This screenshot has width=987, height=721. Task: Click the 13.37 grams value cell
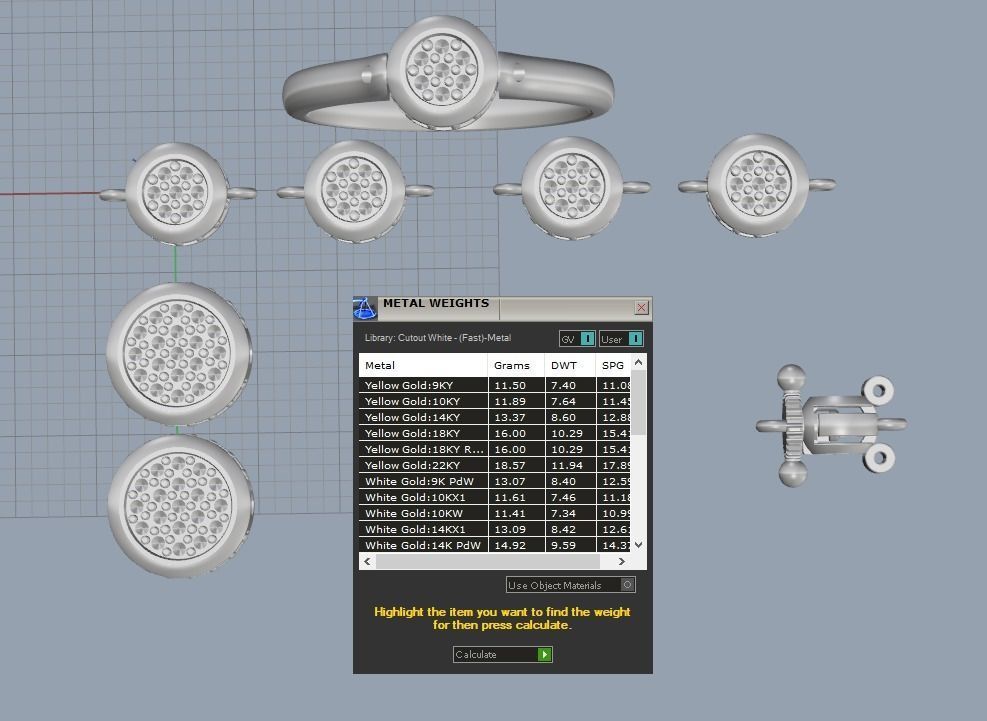[x=516, y=417]
